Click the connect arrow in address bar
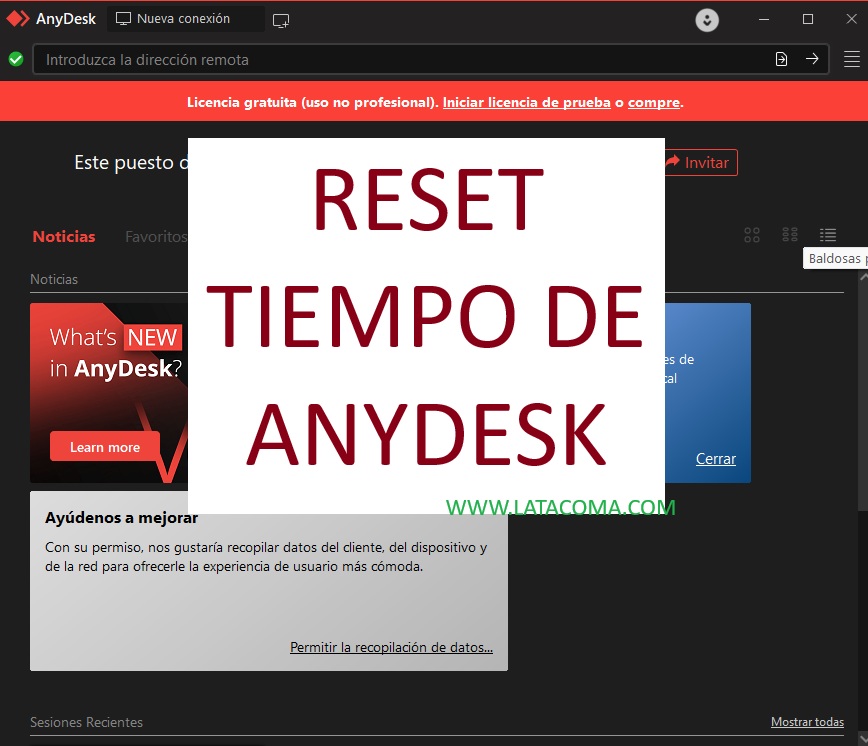868x746 pixels. coord(812,59)
